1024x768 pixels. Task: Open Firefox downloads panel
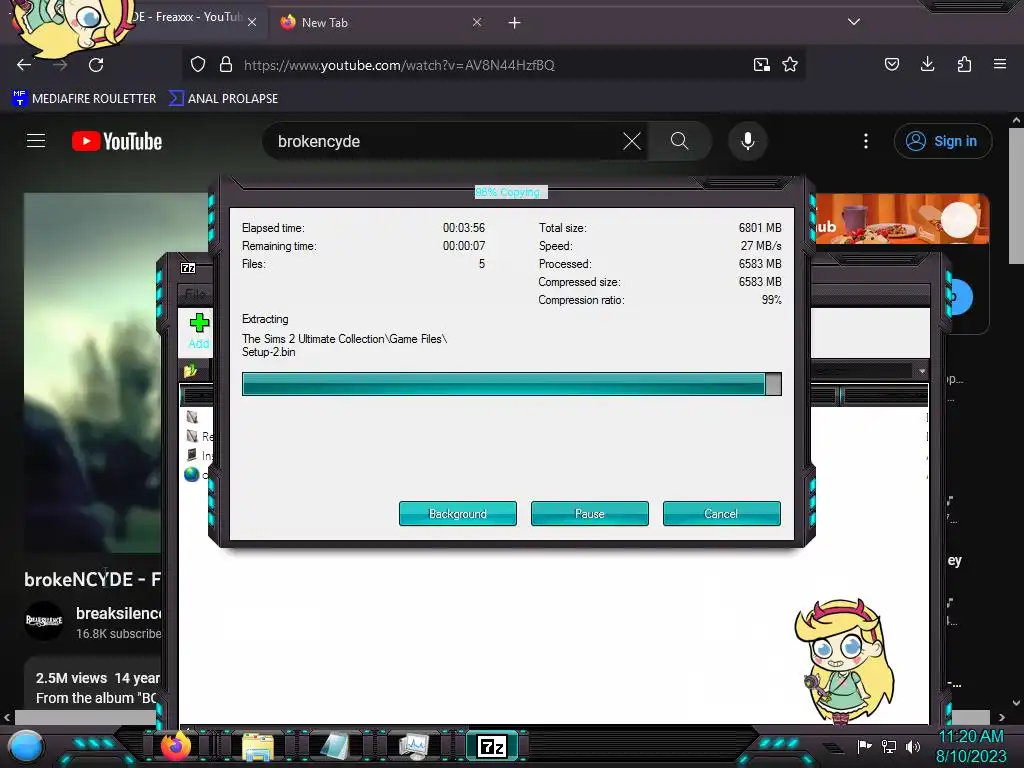click(927, 64)
